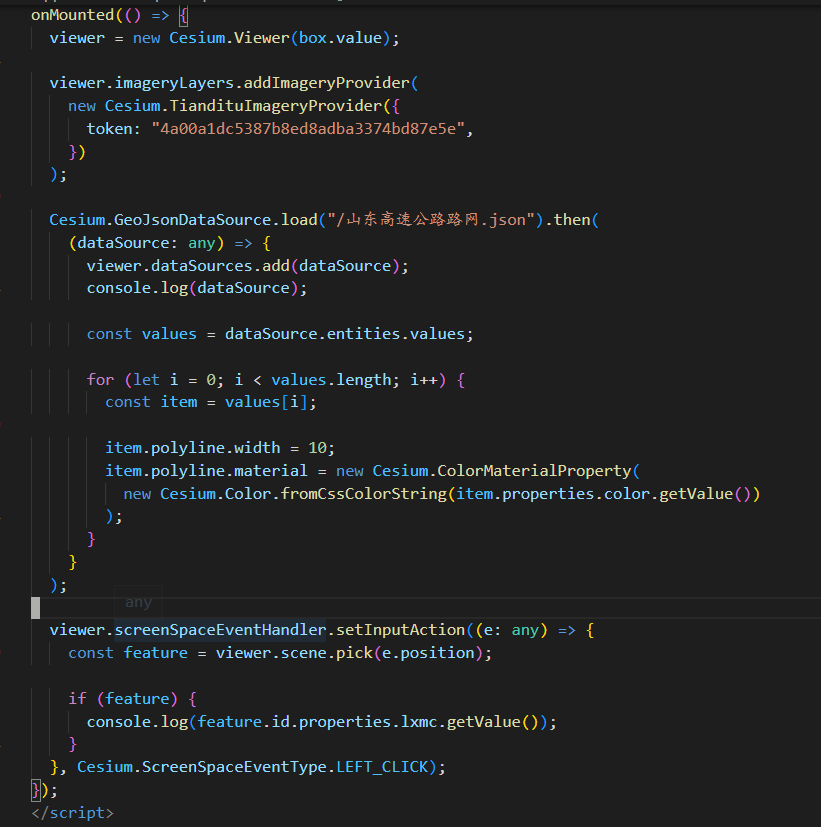Click 'material' in item.polyline.material
821x827 pixels.
click(271, 471)
